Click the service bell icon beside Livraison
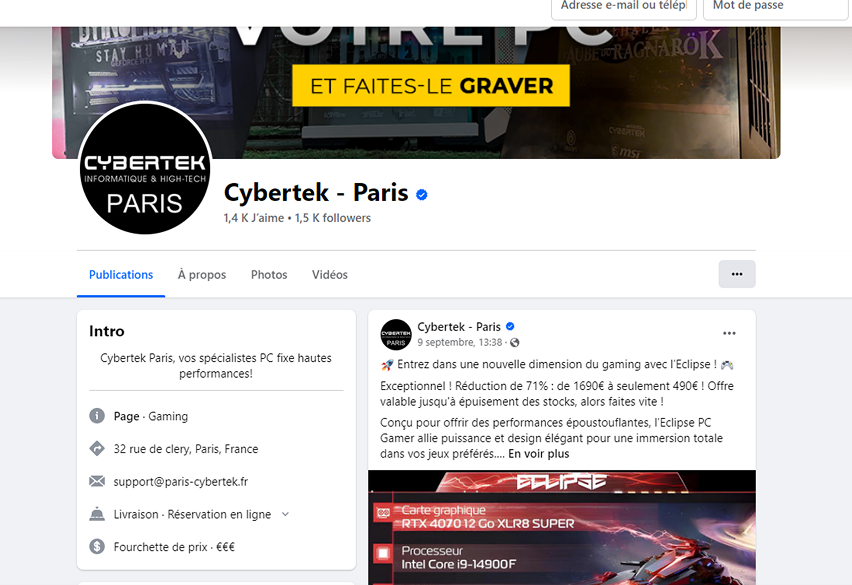852x585 pixels. pyautogui.click(x=97, y=514)
